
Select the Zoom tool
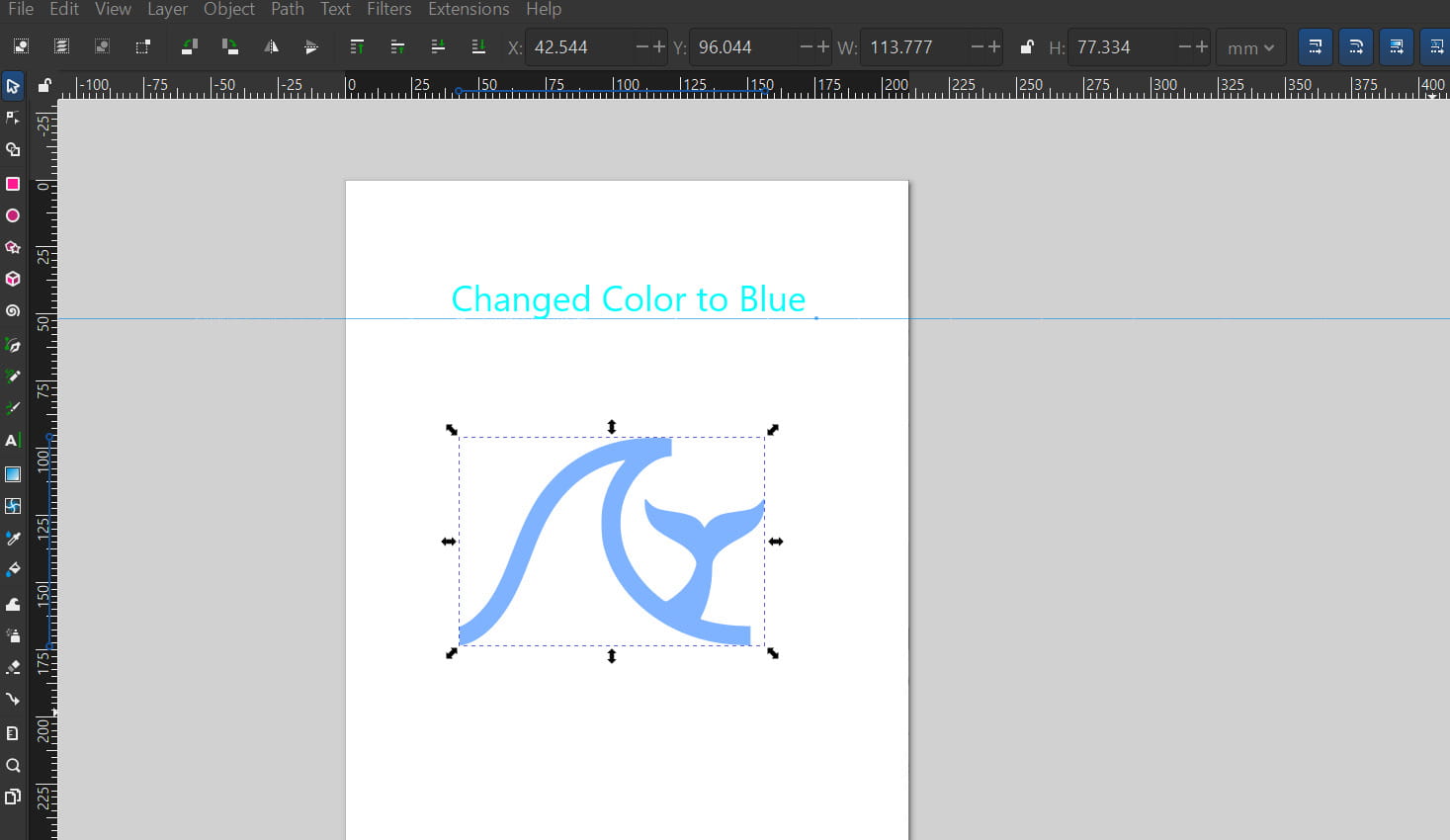(x=13, y=765)
